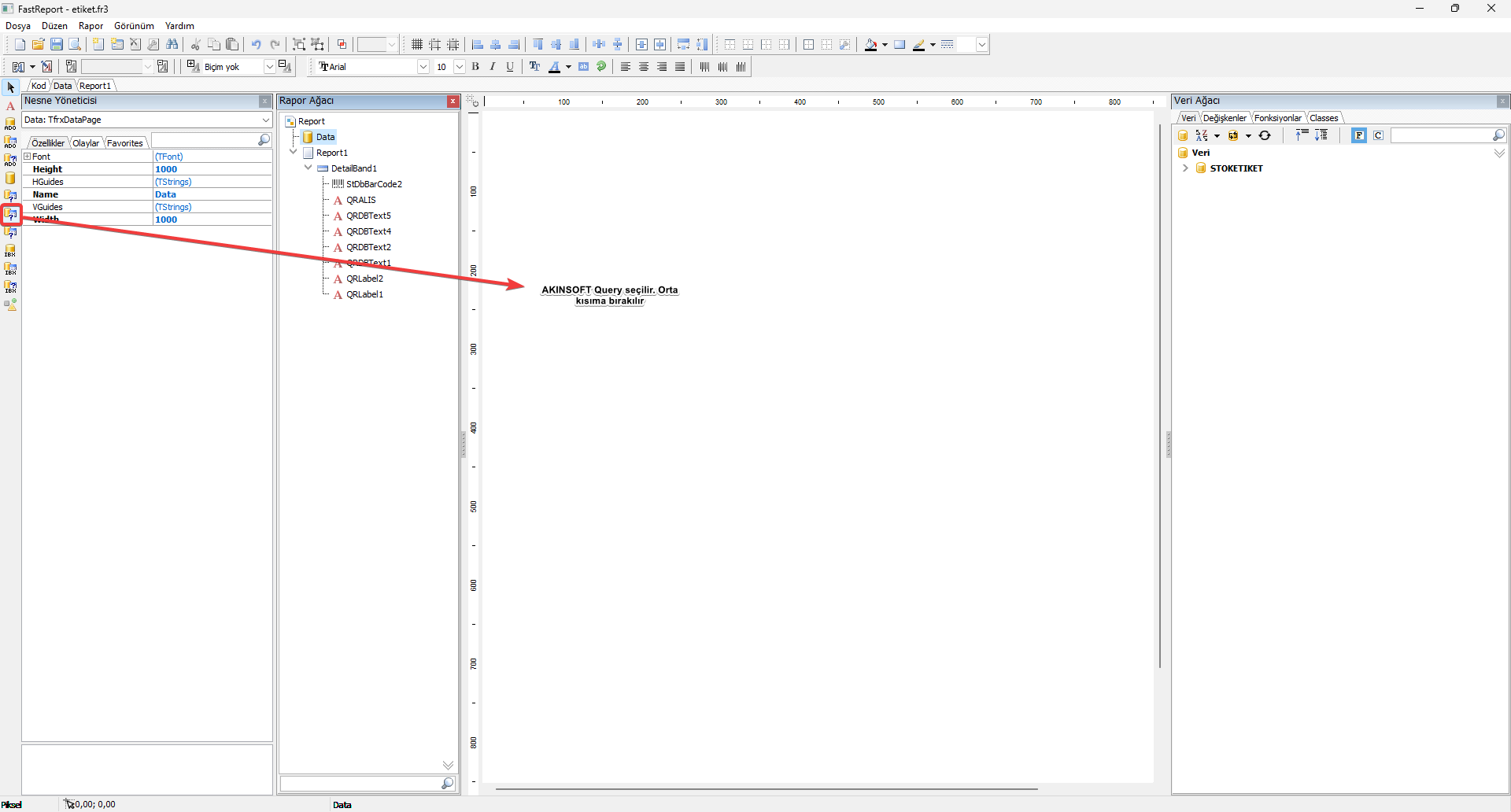
Task: Toggle bold text formatting
Action: click(x=475, y=67)
